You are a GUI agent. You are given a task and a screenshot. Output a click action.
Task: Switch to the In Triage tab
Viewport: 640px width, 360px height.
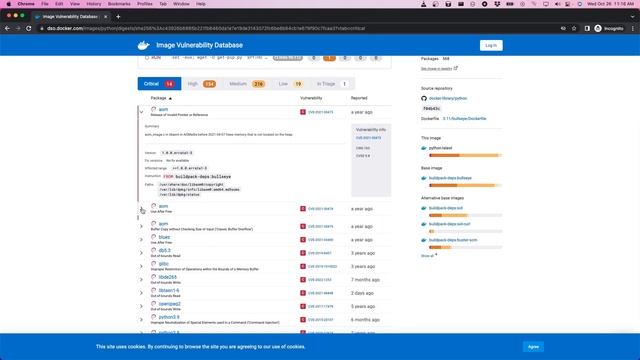(332, 84)
